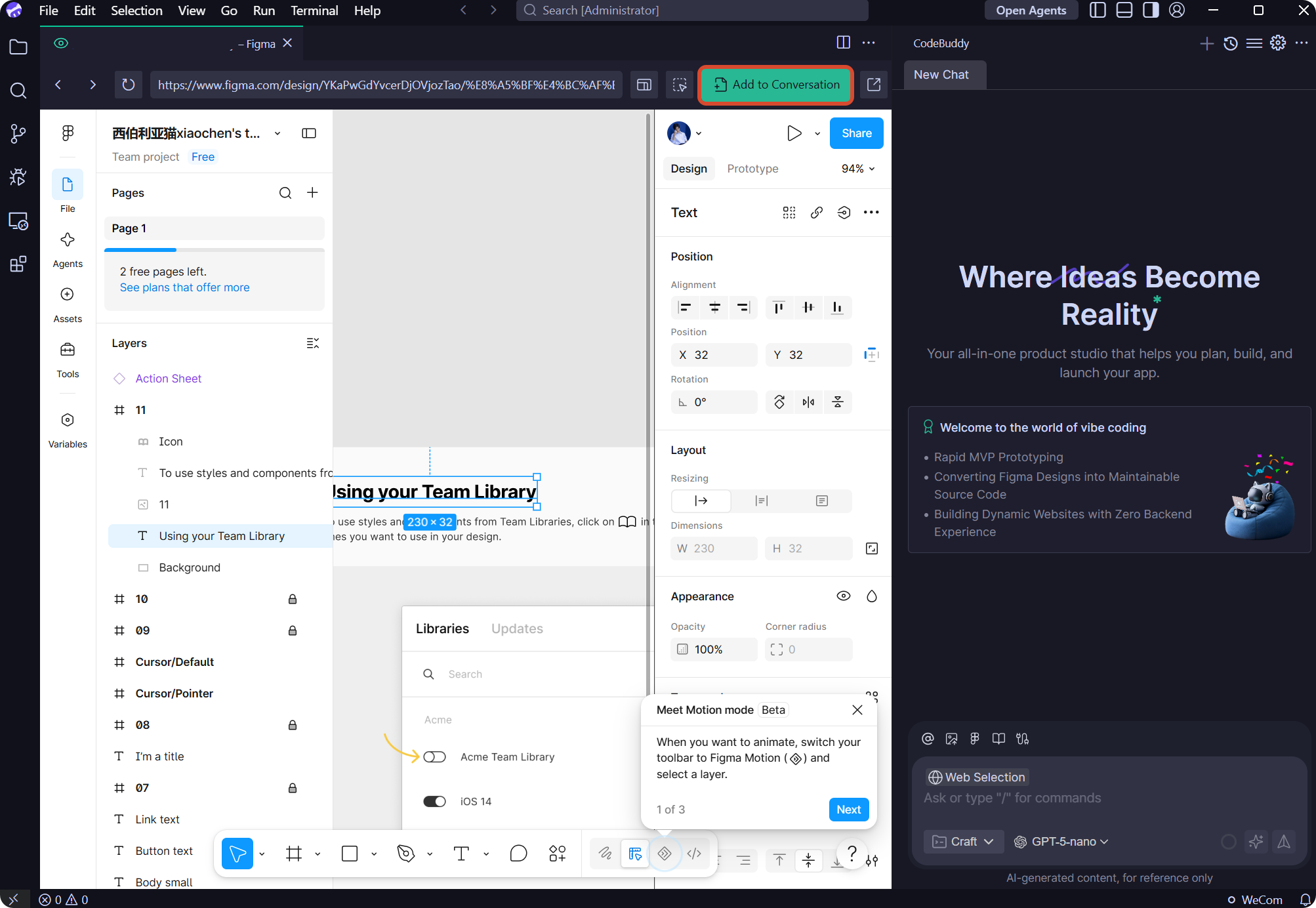Switch to the Design tab
This screenshot has height=908, width=1316.
[x=689, y=169]
